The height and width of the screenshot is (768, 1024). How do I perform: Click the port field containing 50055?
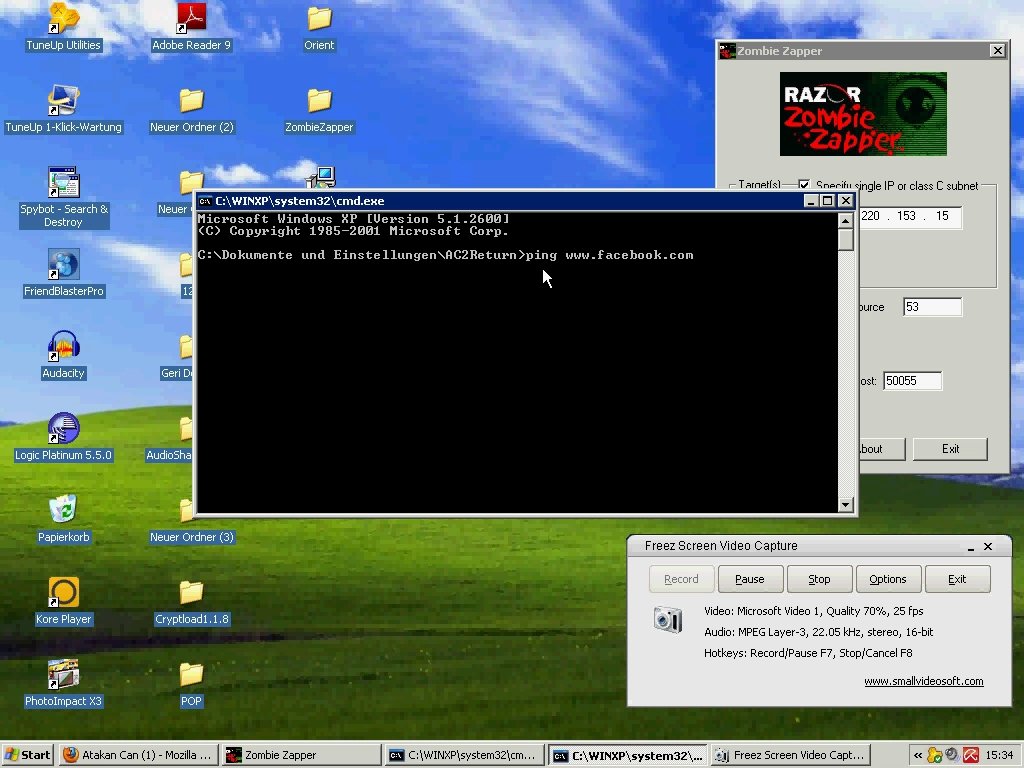[x=912, y=381]
